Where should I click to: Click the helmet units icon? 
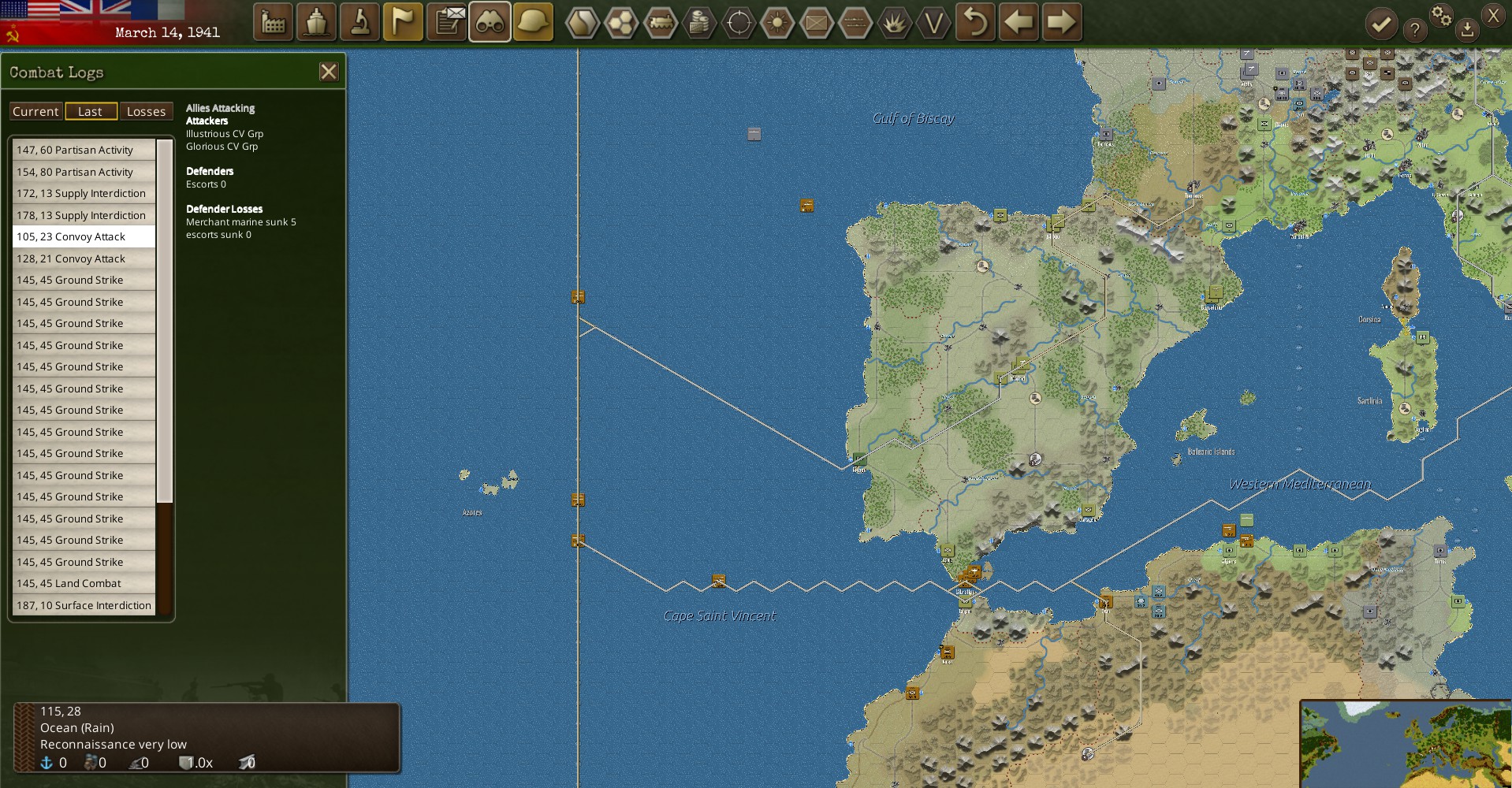(532, 22)
